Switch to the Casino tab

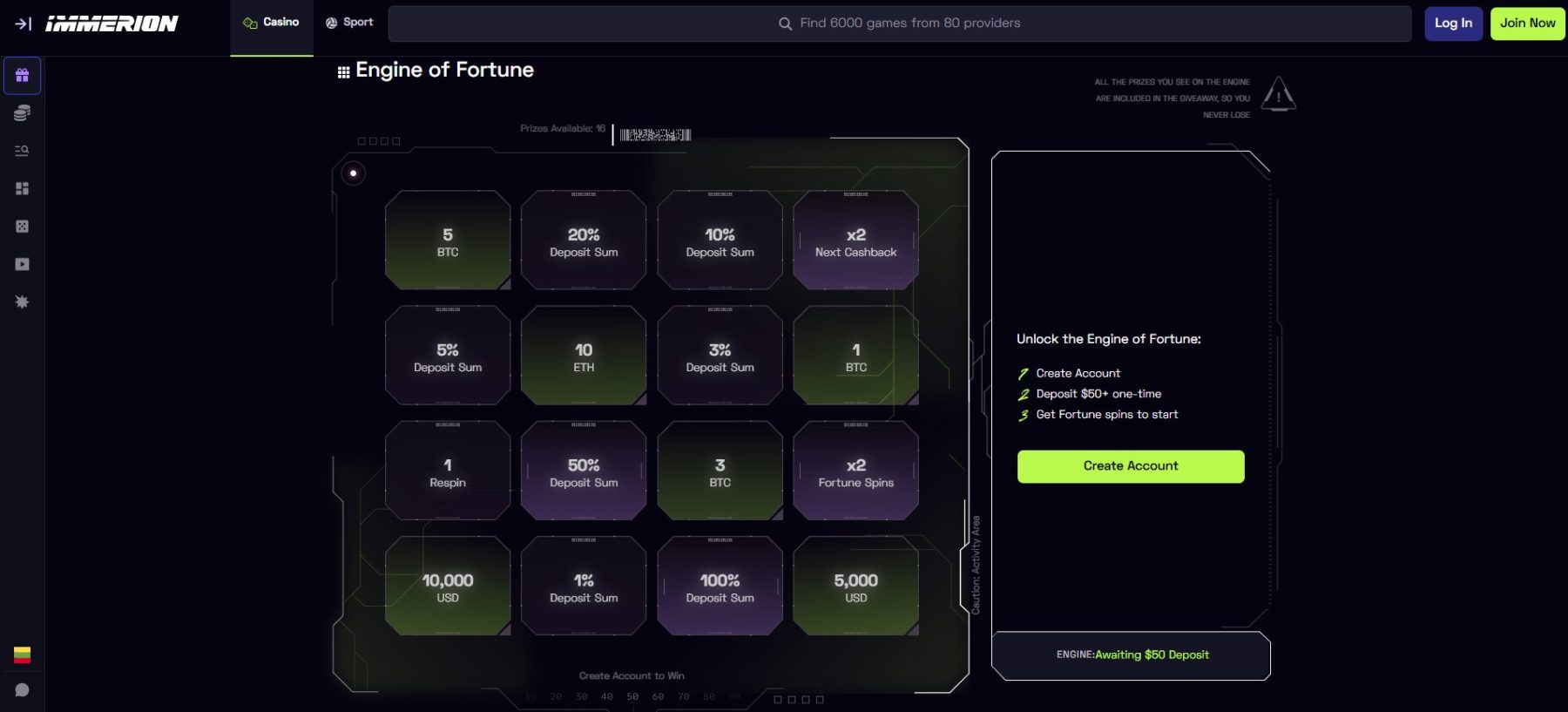click(x=272, y=23)
